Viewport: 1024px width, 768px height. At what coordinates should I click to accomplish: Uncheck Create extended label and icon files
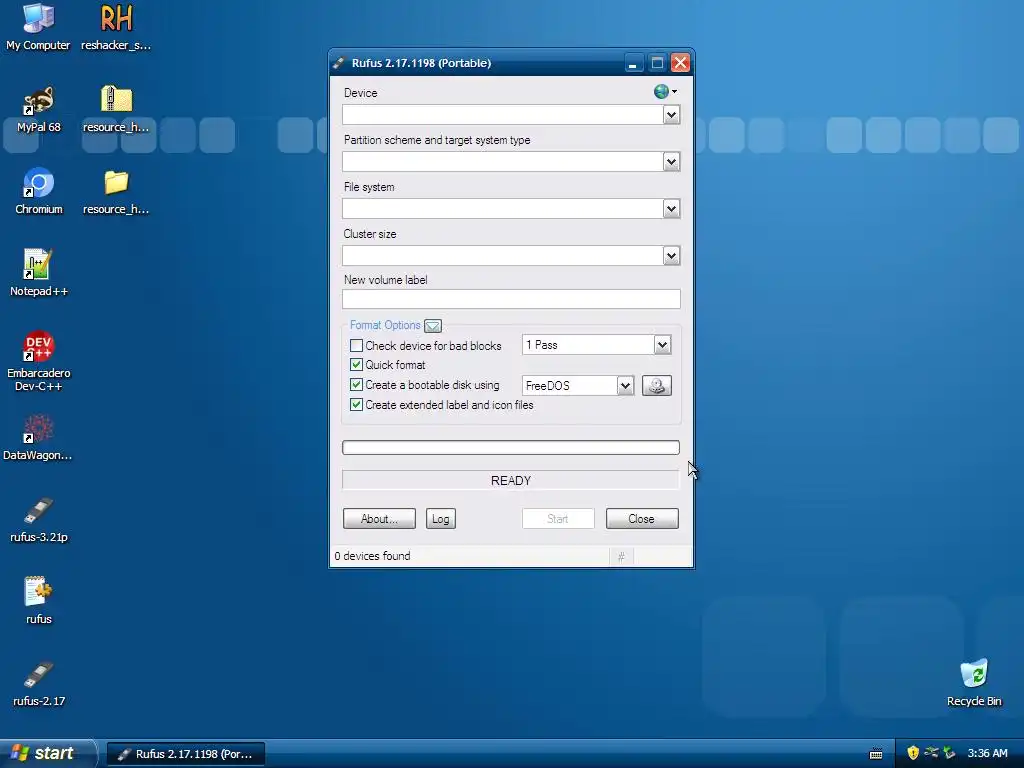pos(357,405)
